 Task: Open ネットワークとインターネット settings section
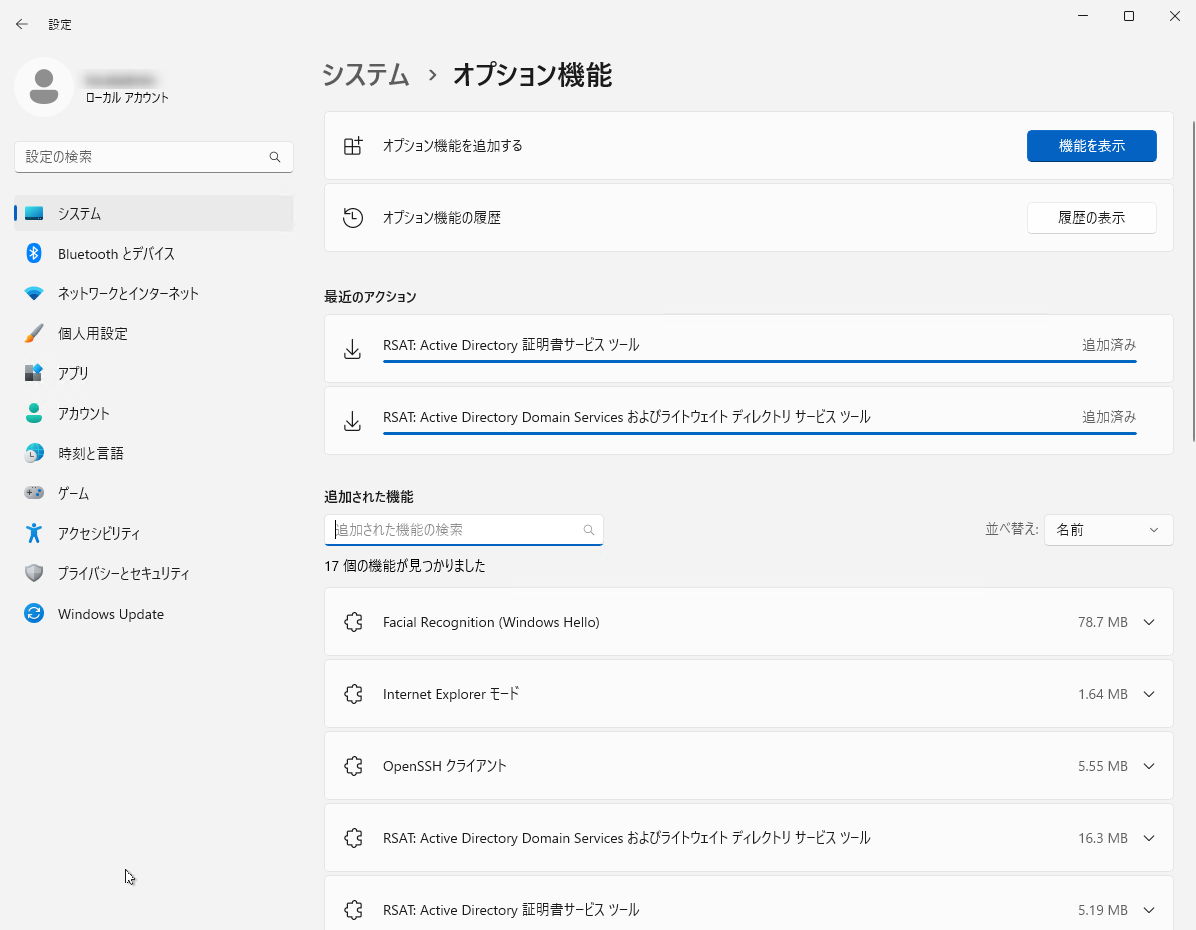coord(153,294)
